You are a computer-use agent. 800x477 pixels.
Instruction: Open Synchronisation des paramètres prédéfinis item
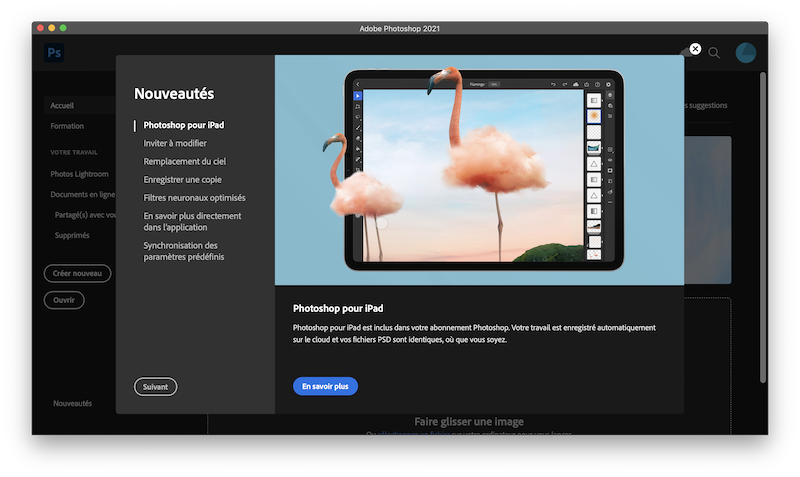184,251
